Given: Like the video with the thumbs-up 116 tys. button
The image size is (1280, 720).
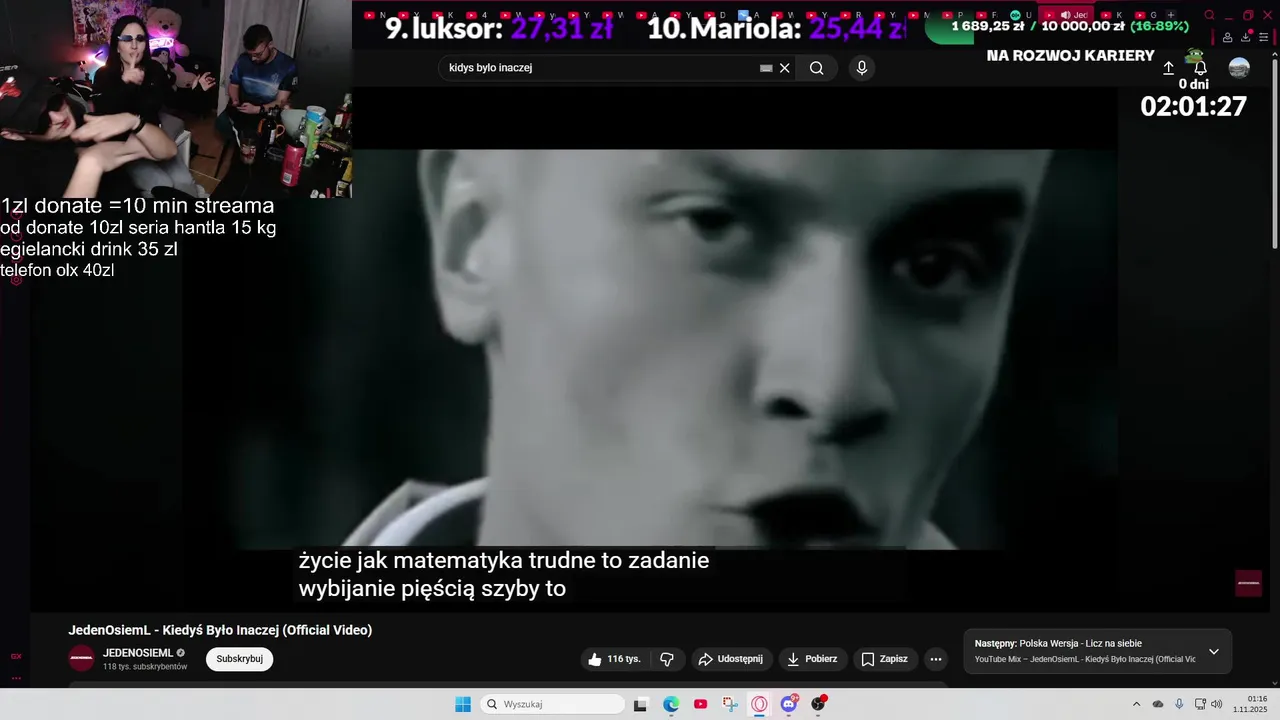Looking at the screenshot, I should point(614,659).
